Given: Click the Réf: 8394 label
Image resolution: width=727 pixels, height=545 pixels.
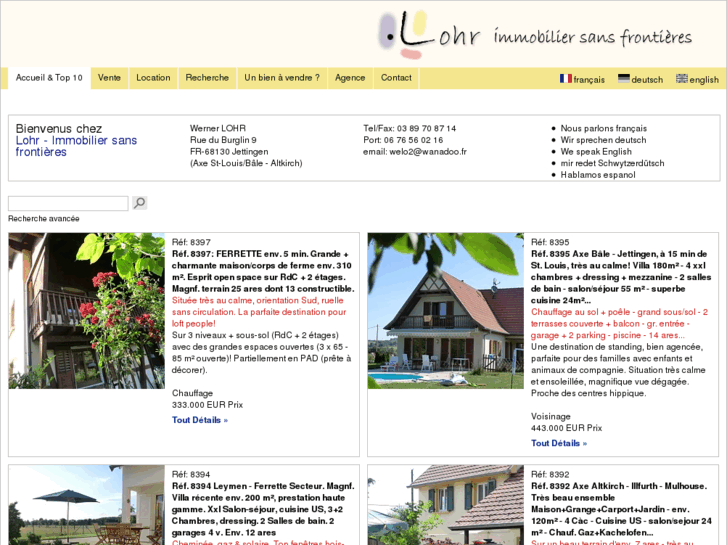Looking at the screenshot, I should coord(191,474).
